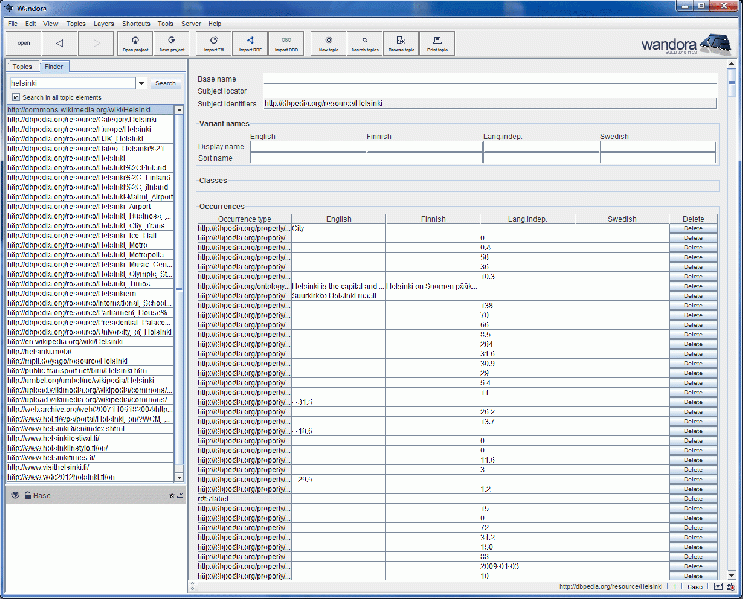Click the Search topics toolbar icon
Screen dimensions: 743x599
pos(365,44)
